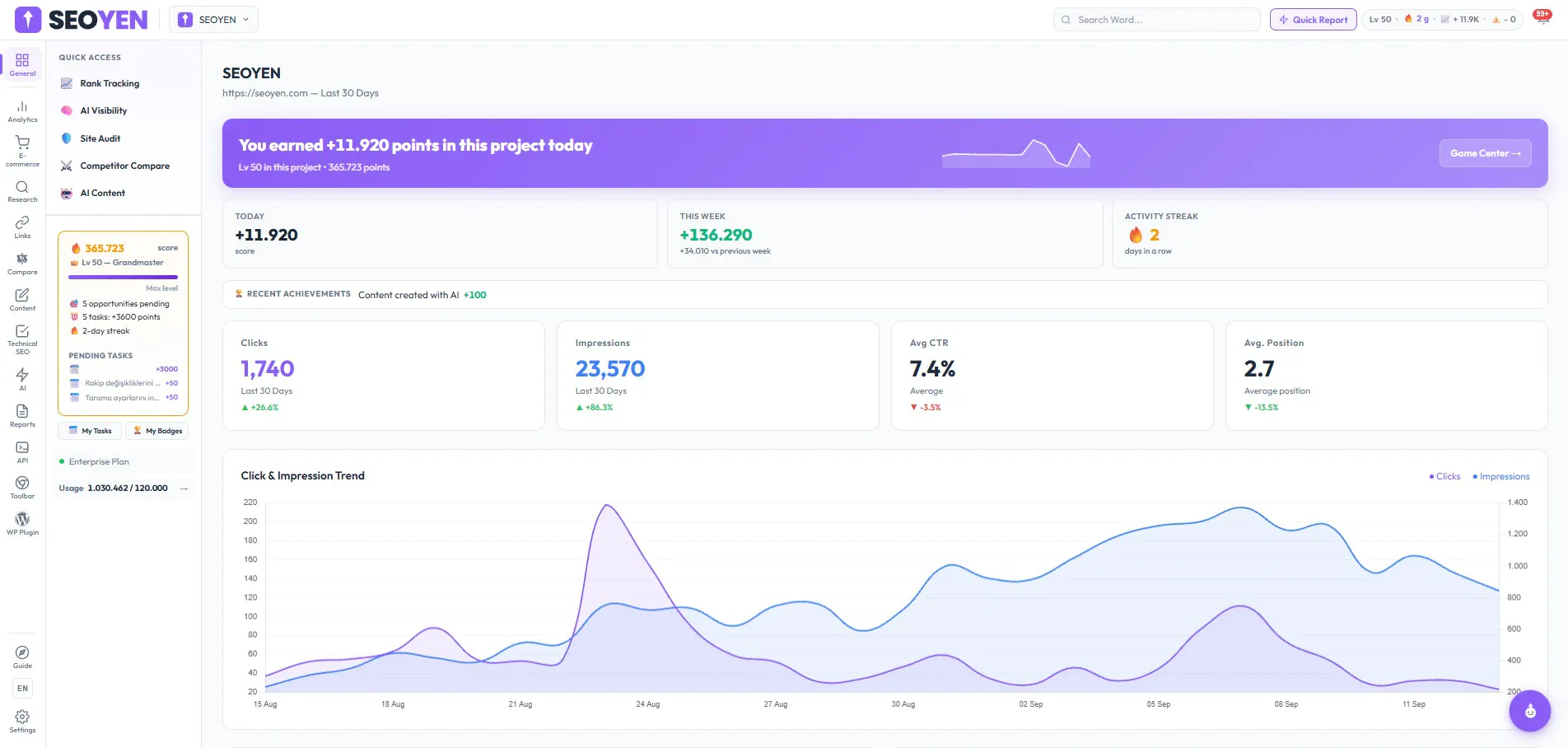Click '5 tasks: +3600 points' line
This screenshot has width=1568, height=748.
tap(121, 317)
